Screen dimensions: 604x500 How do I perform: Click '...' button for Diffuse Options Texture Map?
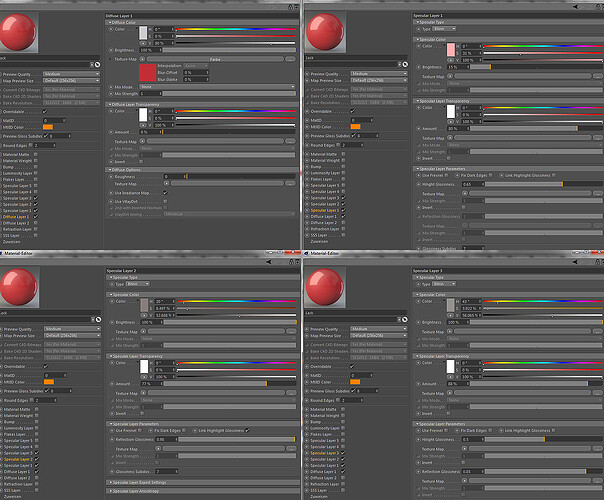click(x=290, y=184)
